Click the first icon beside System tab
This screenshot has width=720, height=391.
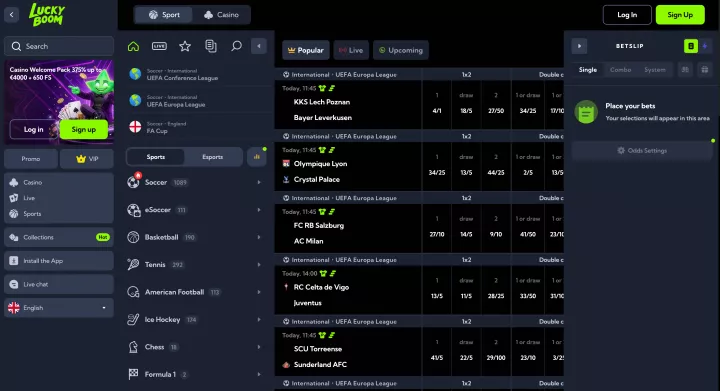685,70
